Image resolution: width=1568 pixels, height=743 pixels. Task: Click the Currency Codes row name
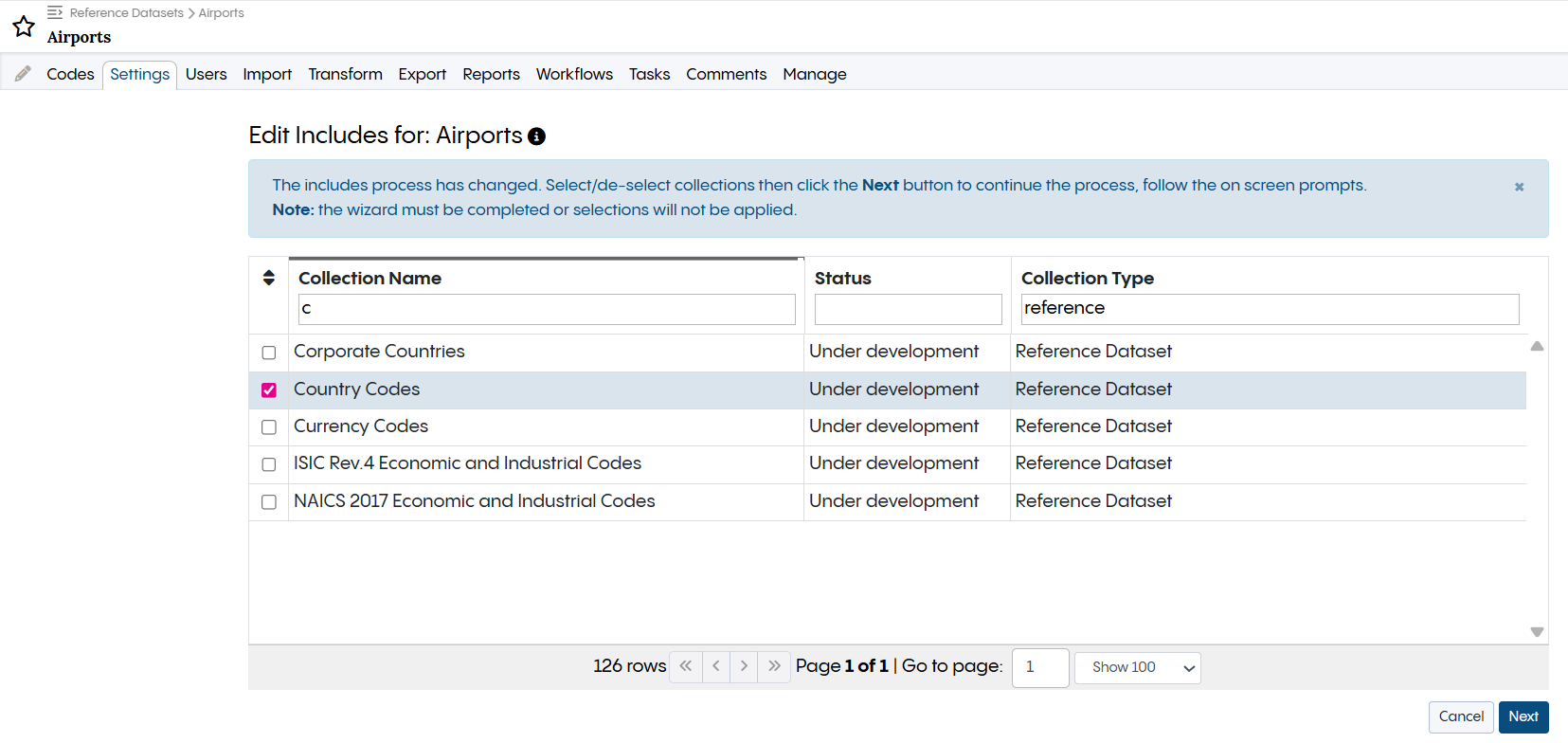coord(361,426)
